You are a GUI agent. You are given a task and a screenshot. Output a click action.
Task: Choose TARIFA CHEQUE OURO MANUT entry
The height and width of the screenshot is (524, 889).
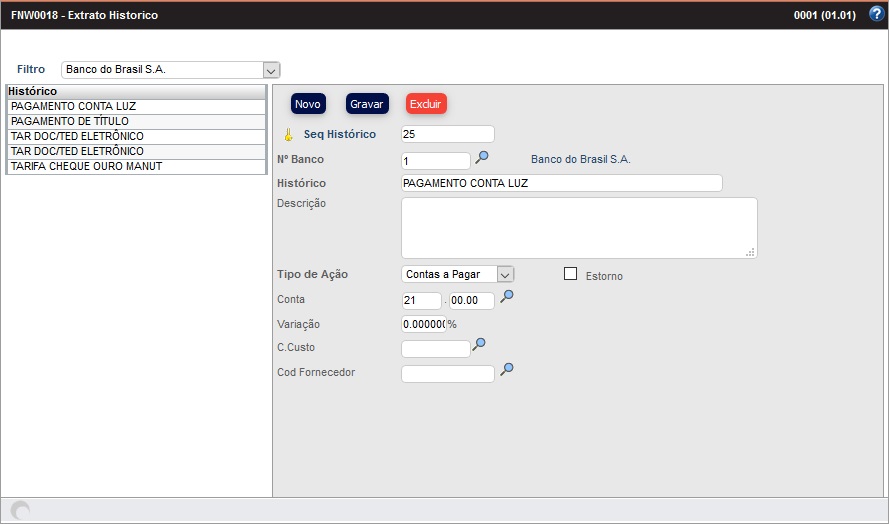pyautogui.click(x=135, y=166)
